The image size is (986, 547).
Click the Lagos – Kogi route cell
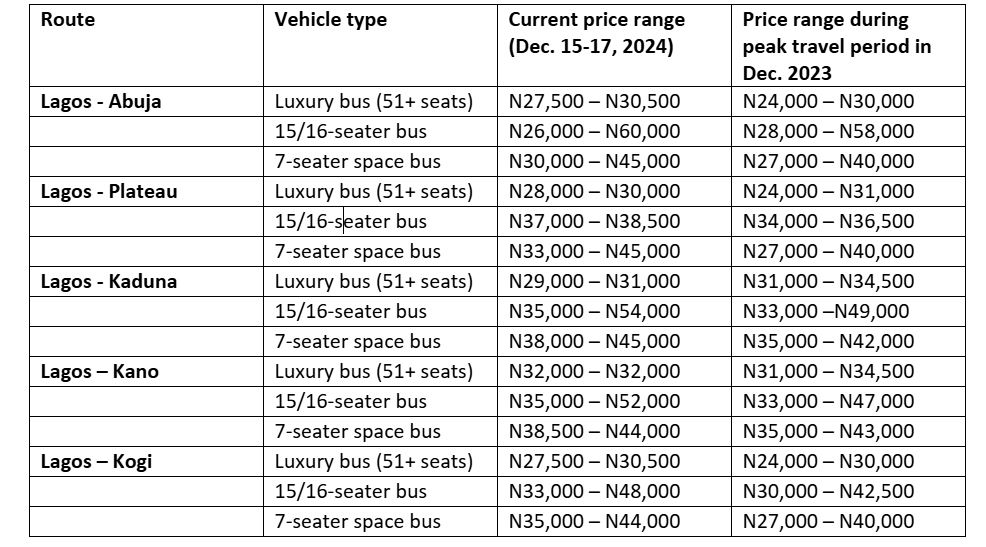pos(96,461)
